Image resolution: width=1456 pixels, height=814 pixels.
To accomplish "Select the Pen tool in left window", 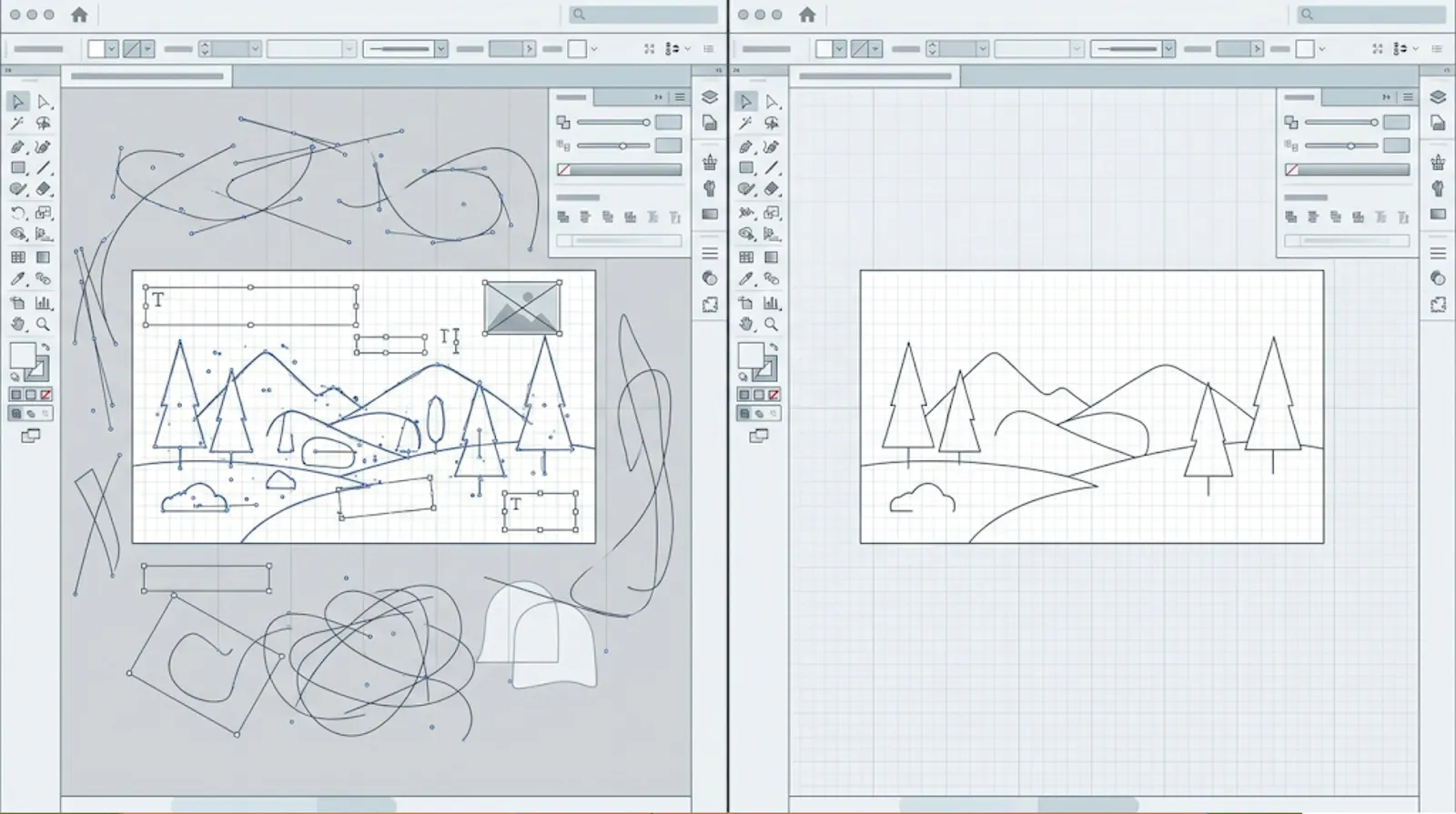I will 18,146.
